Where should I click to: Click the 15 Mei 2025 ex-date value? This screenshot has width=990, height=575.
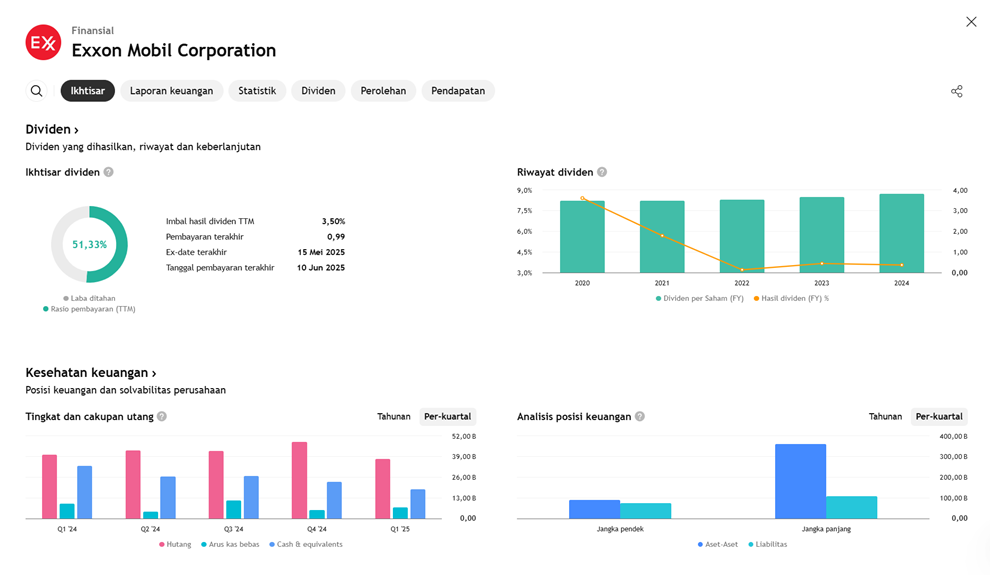pos(321,252)
